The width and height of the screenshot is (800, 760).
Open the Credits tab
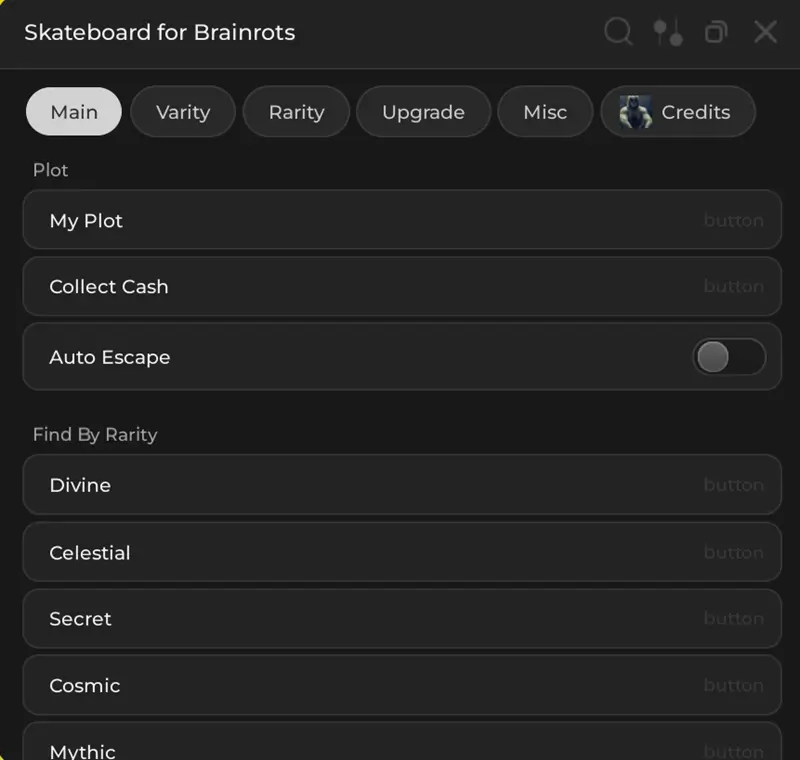678,112
